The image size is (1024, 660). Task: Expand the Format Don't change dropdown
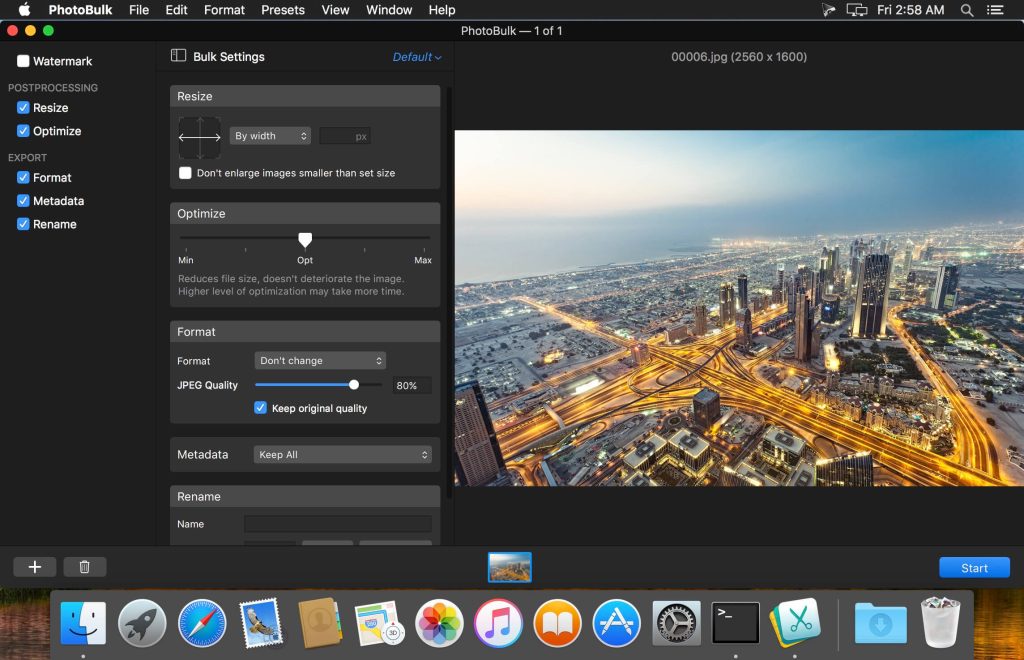pyautogui.click(x=320, y=361)
